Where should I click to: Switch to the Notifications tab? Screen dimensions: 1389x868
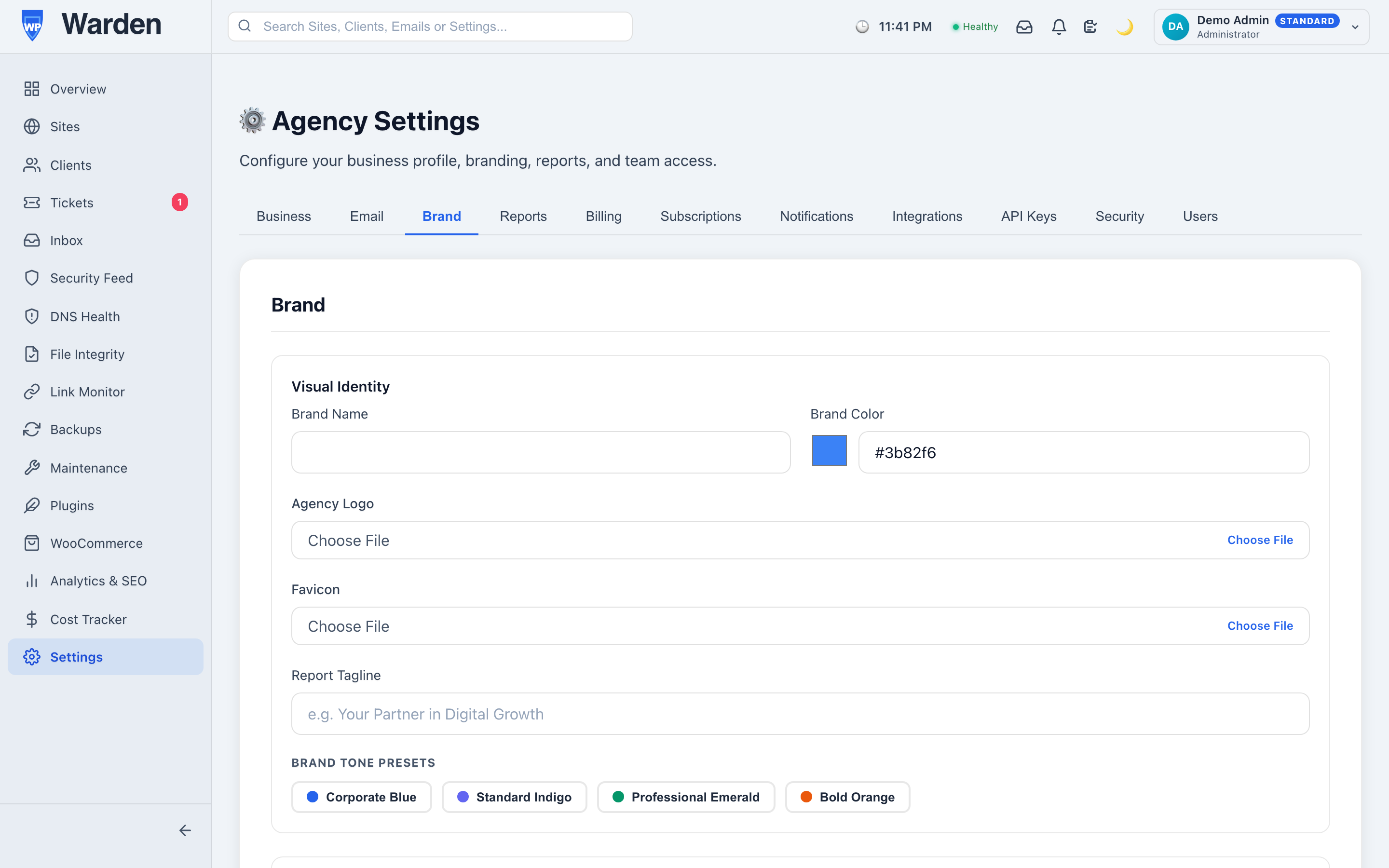point(816,217)
